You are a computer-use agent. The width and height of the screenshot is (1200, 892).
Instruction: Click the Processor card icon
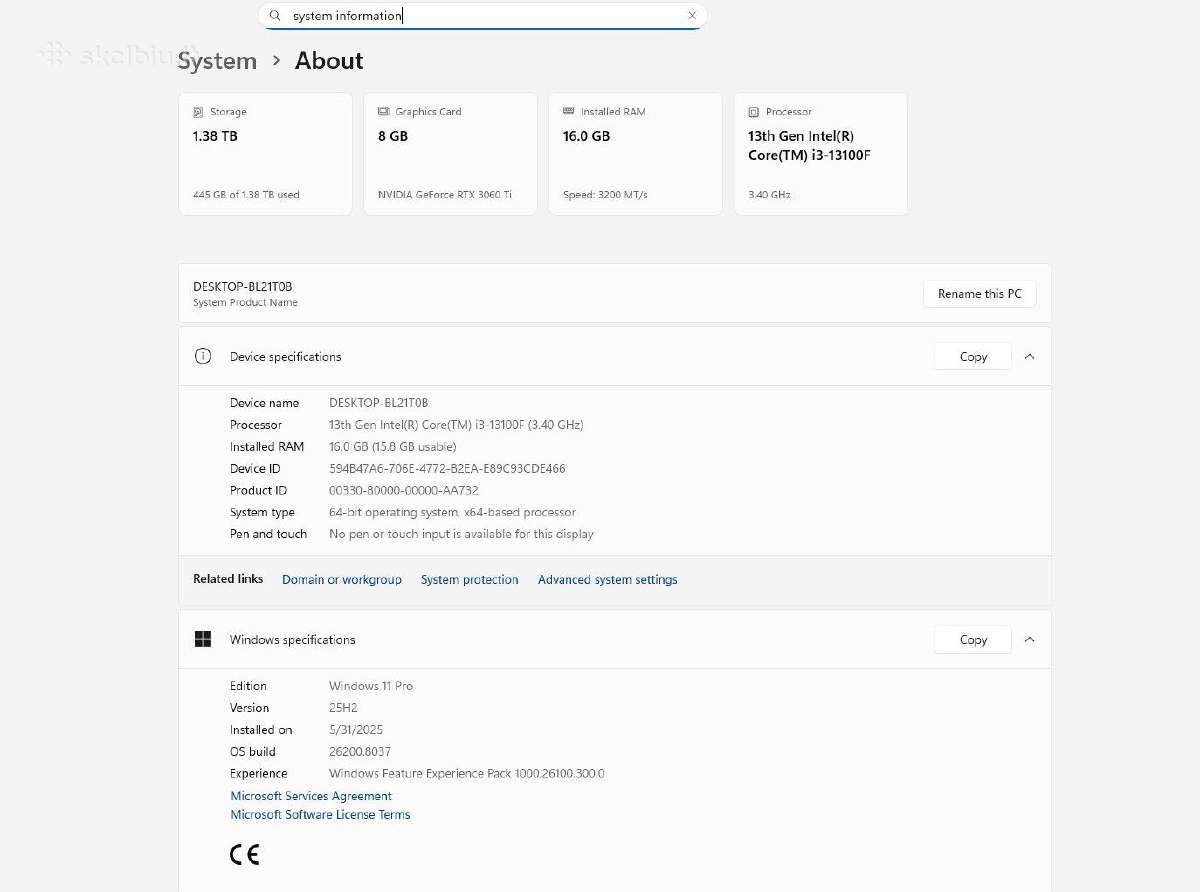click(754, 112)
